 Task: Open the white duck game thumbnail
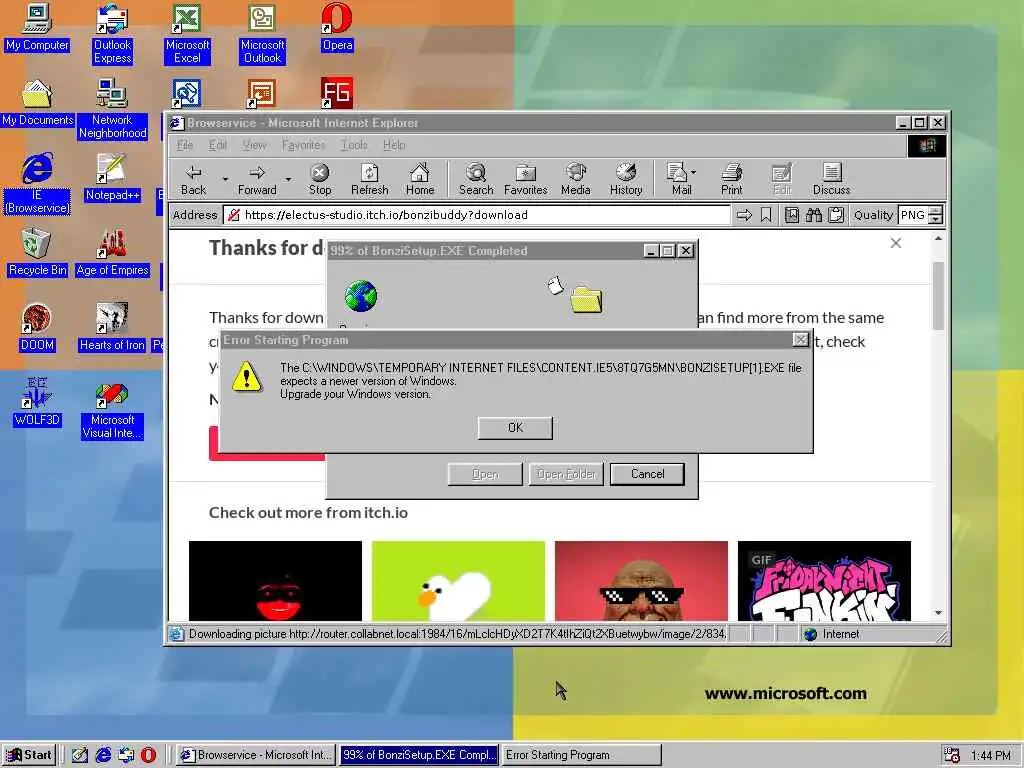pyautogui.click(x=458, y=581)
